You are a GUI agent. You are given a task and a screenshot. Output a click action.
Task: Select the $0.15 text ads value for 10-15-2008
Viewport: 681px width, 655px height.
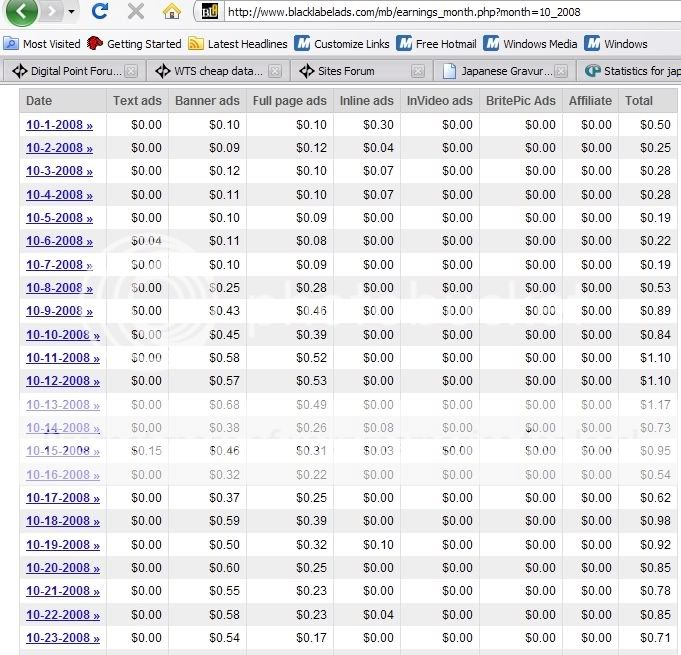[146, 451]
